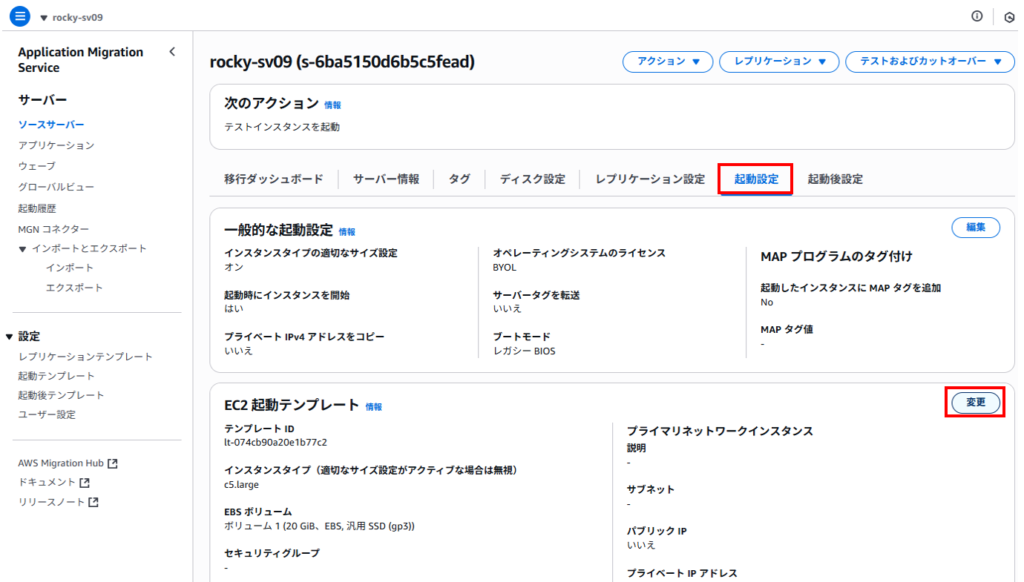
Task: Click the Application Migration Service sidebar title
Action: pos(80,59)
